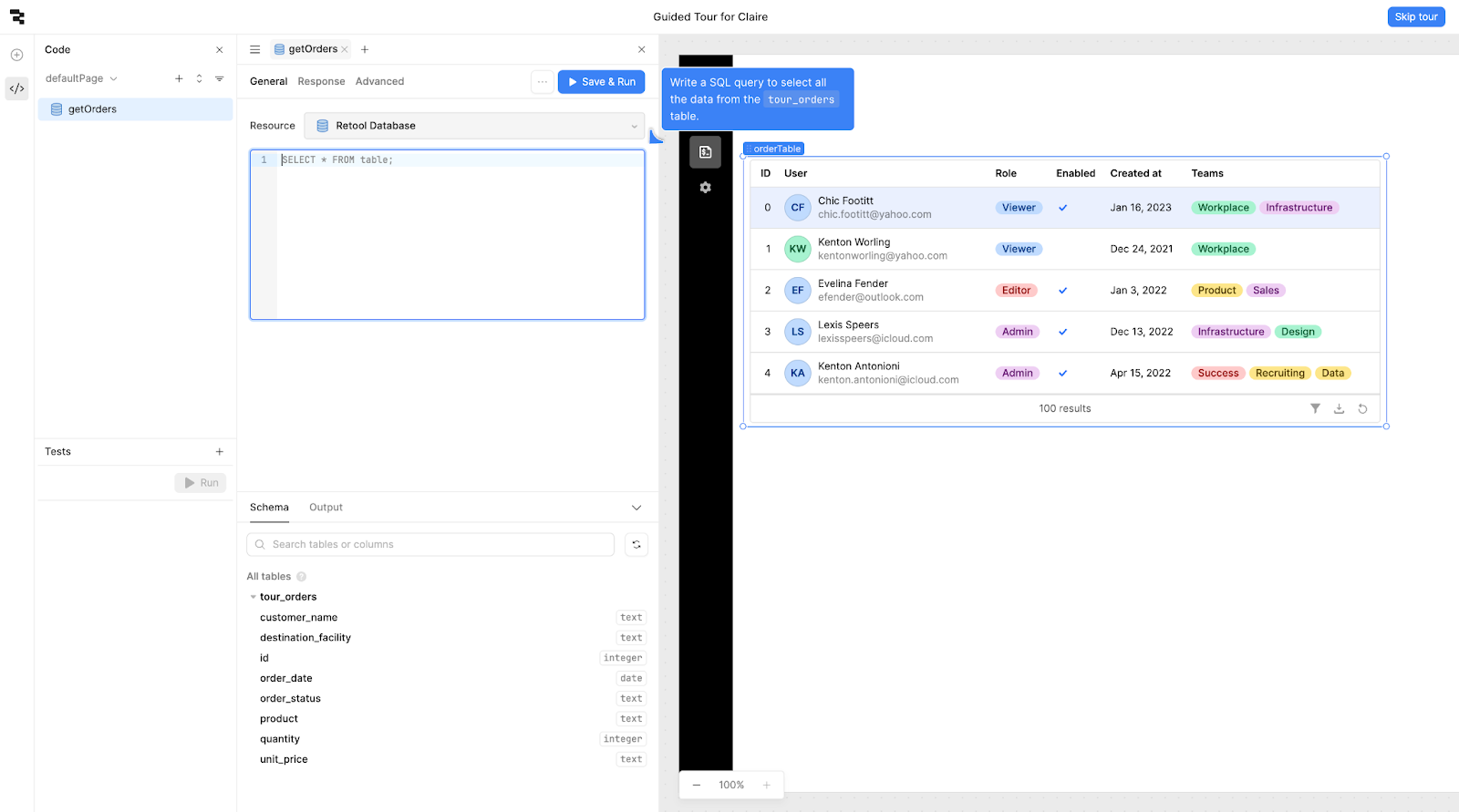Screen dimensions: 1459x812
Task: Add a new test with plus icon
Action: pos(220,452)
